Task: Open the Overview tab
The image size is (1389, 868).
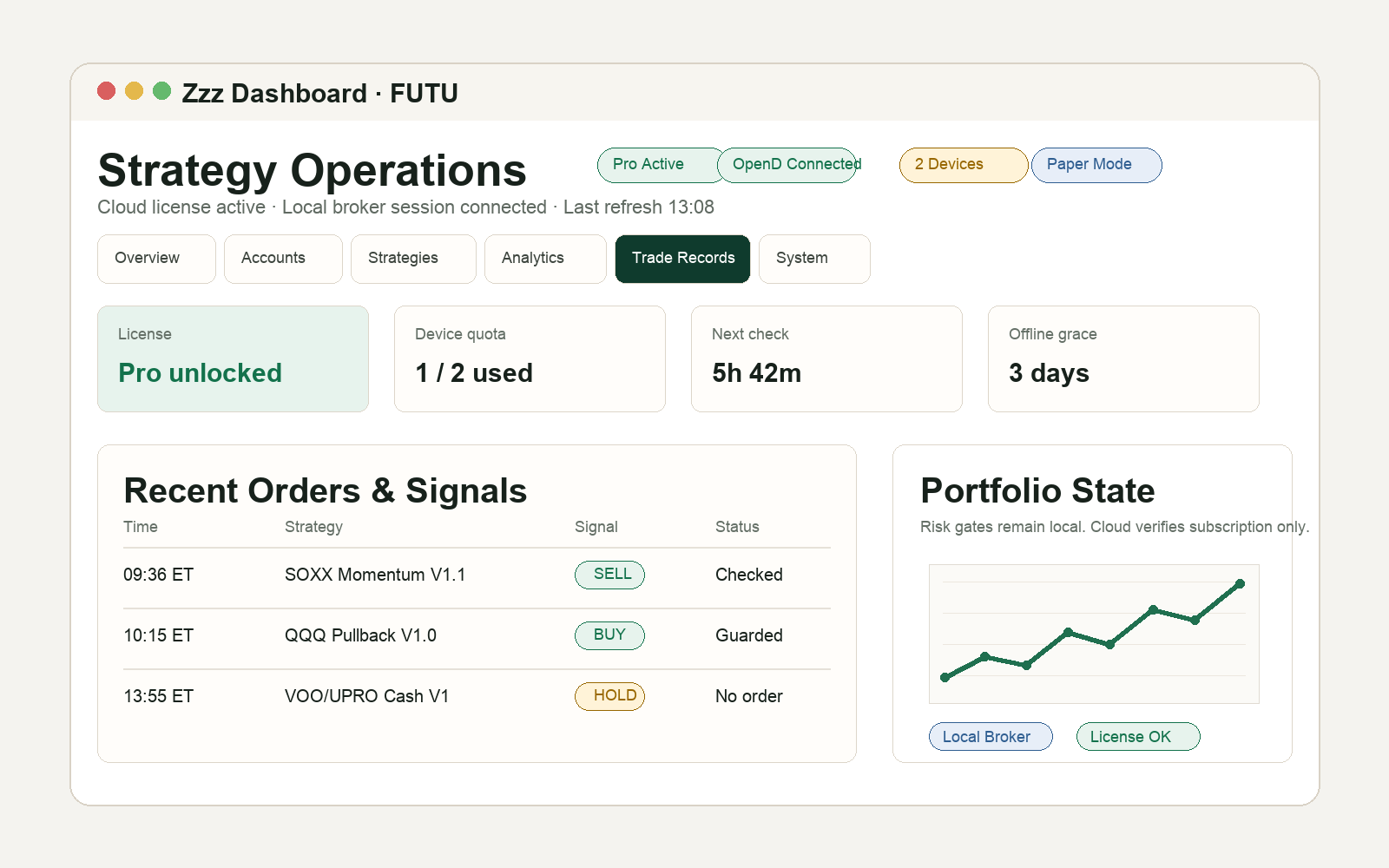Action: (156, 259)
